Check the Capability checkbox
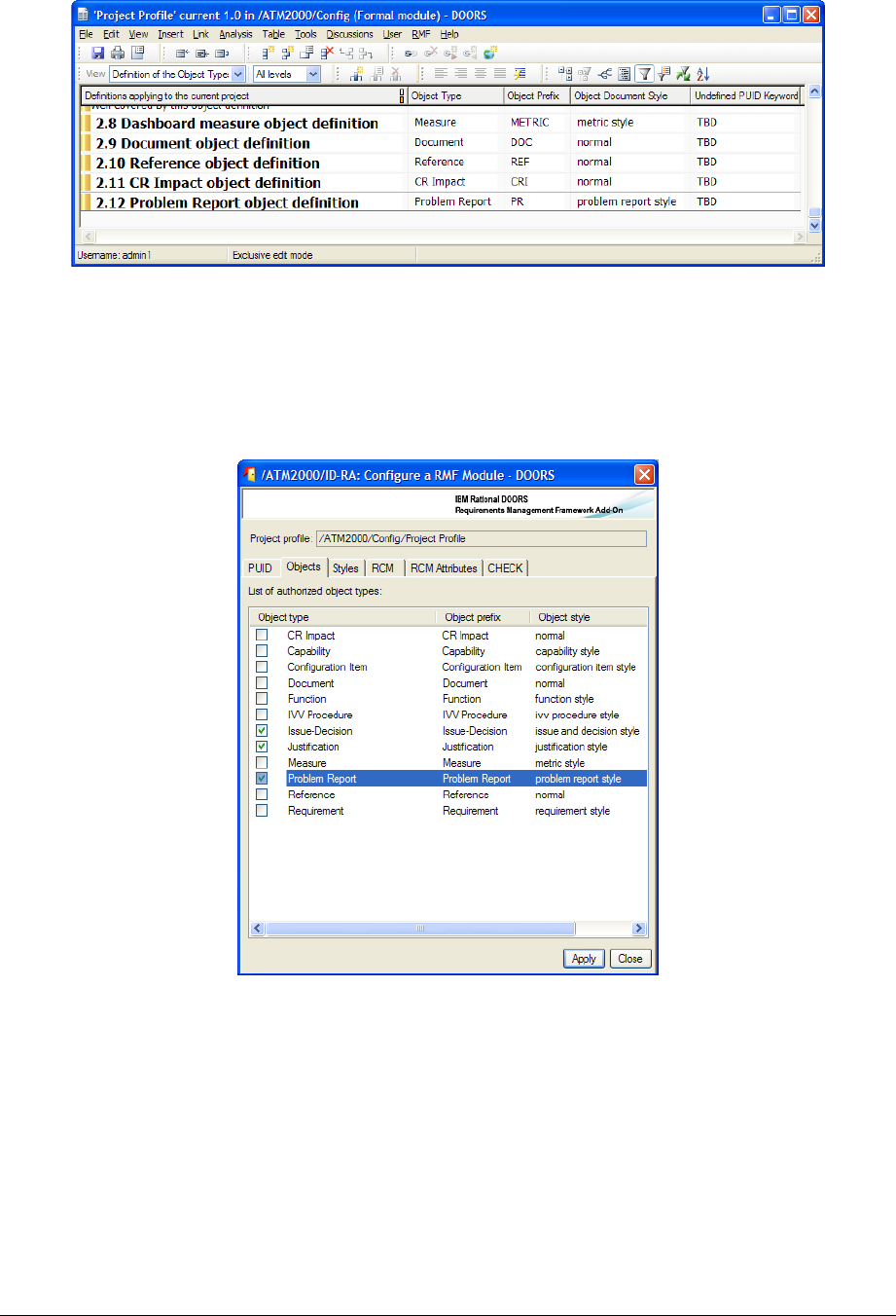This screenshot has height=1316, width=896. tap(262, 651)
